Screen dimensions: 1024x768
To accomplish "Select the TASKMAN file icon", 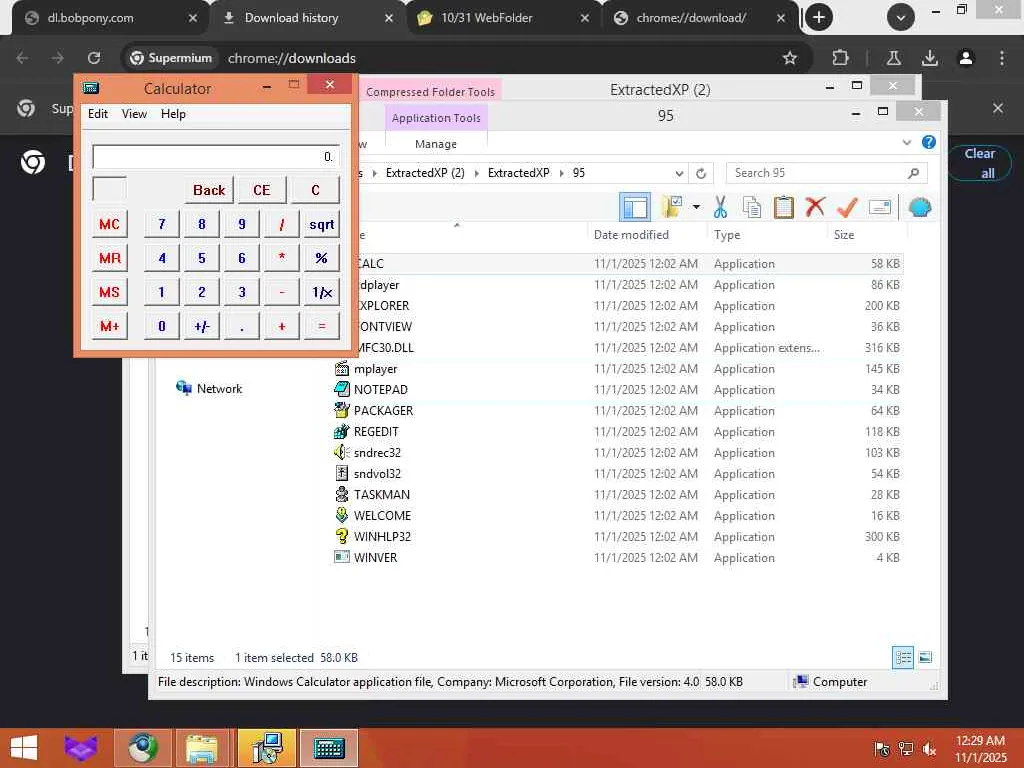I will point(342,494).
